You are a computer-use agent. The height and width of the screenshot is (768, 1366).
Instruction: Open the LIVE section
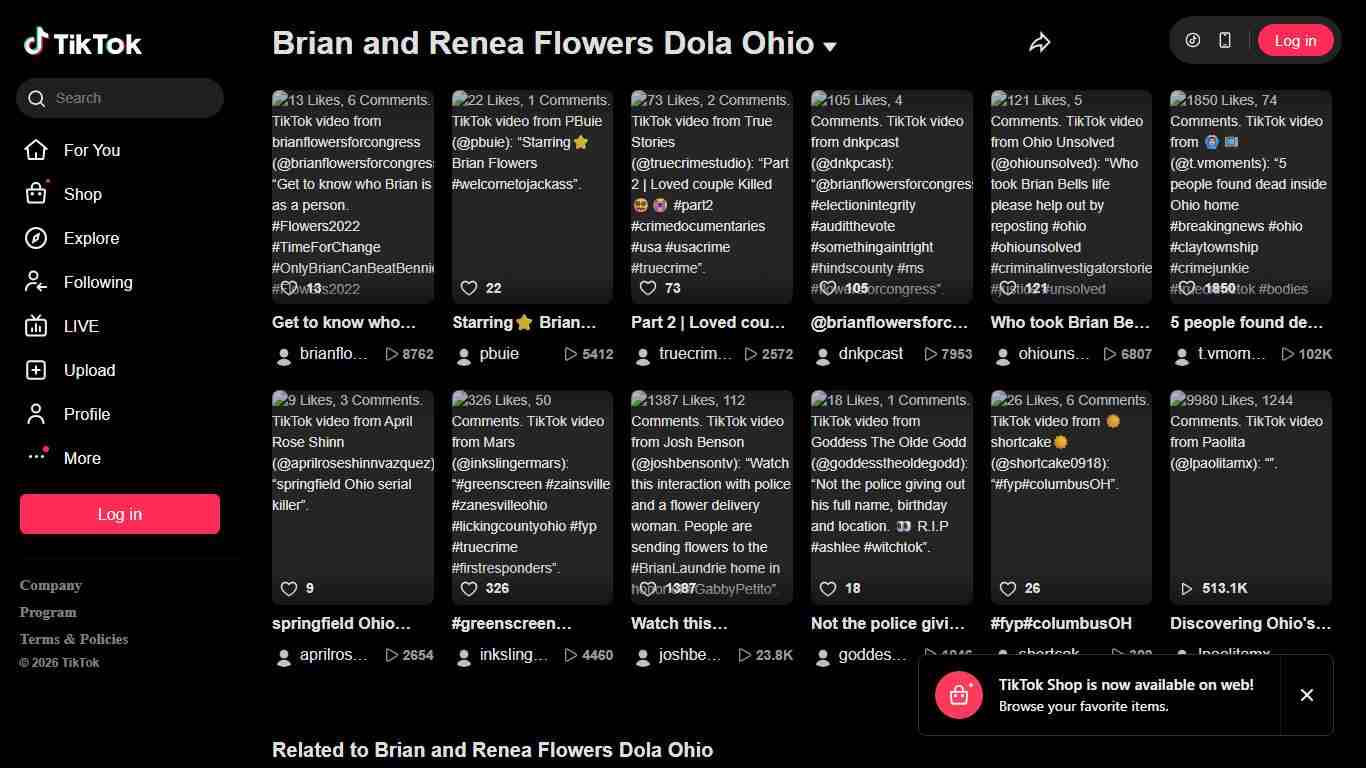[80, 326]
